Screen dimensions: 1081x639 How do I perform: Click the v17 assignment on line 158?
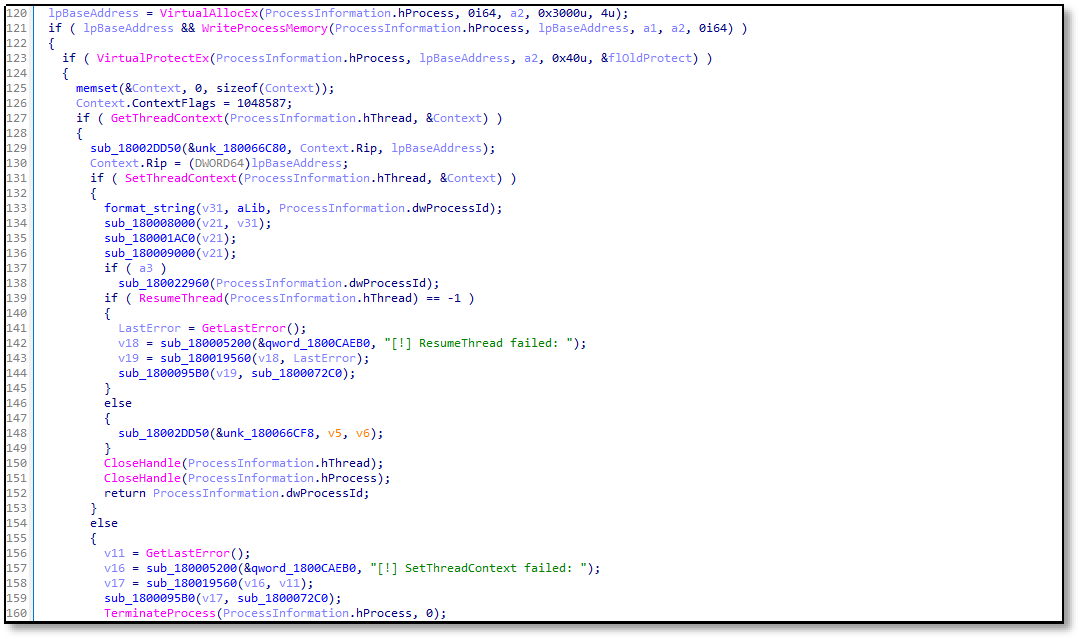114,583
